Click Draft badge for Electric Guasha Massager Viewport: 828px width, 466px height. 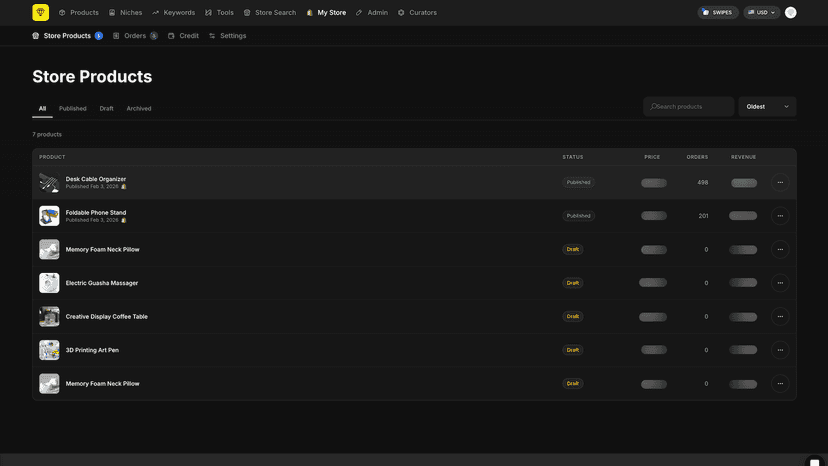click(572, 283)
